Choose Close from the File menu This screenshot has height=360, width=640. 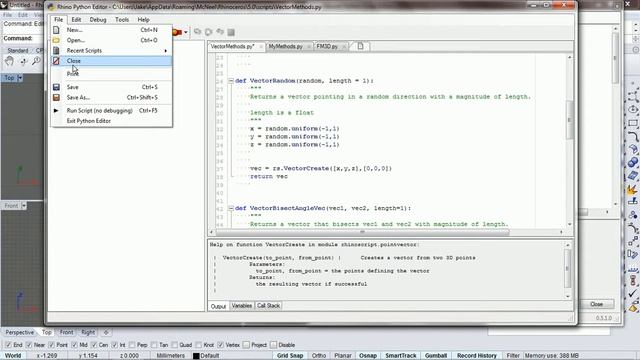(111, 61)
